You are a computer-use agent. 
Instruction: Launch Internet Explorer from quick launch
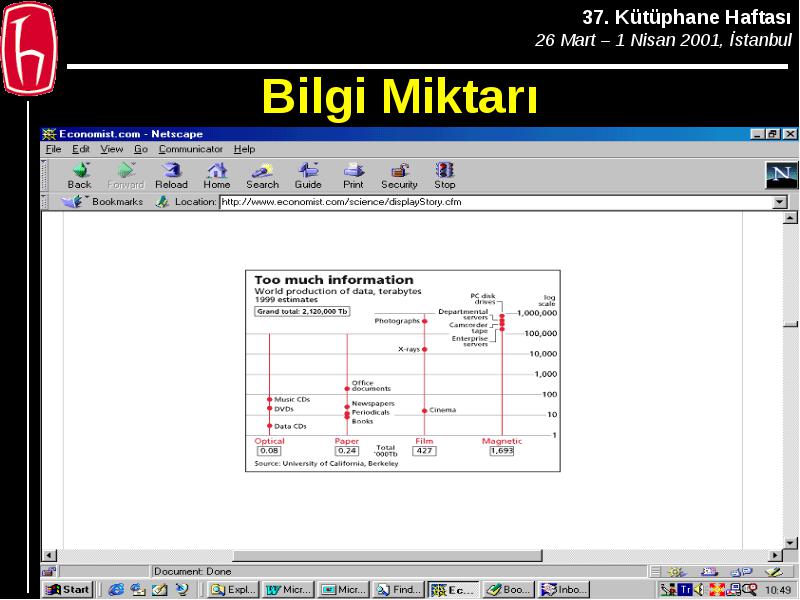click(116, 590)
